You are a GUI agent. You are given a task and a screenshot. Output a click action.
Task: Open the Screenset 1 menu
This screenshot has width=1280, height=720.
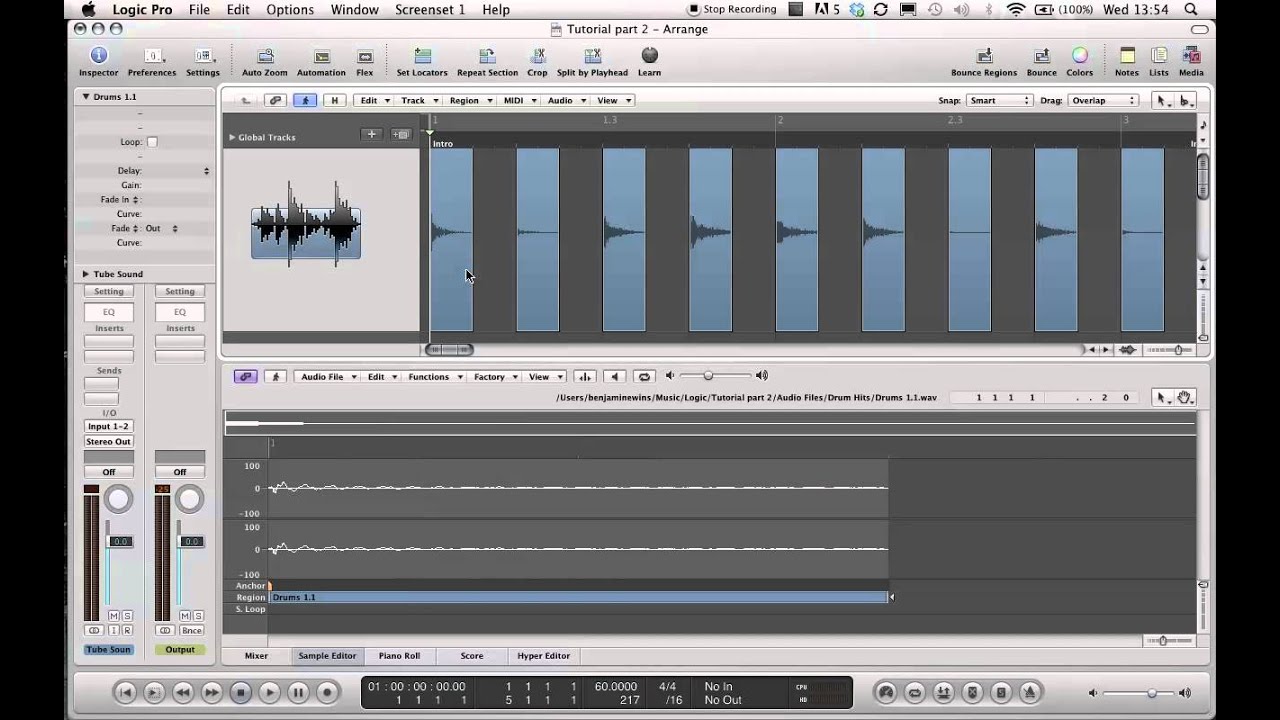430,9
